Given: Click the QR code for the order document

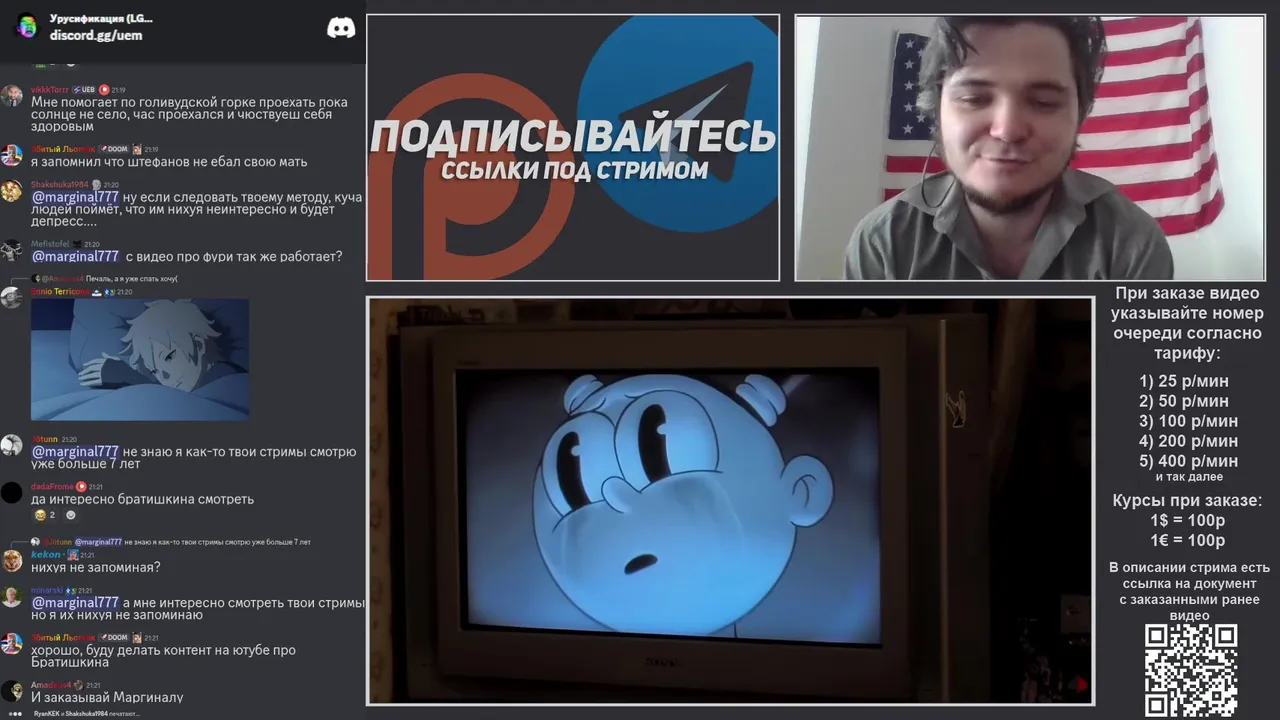Looking at the screenshot, I should [1191, 671].
